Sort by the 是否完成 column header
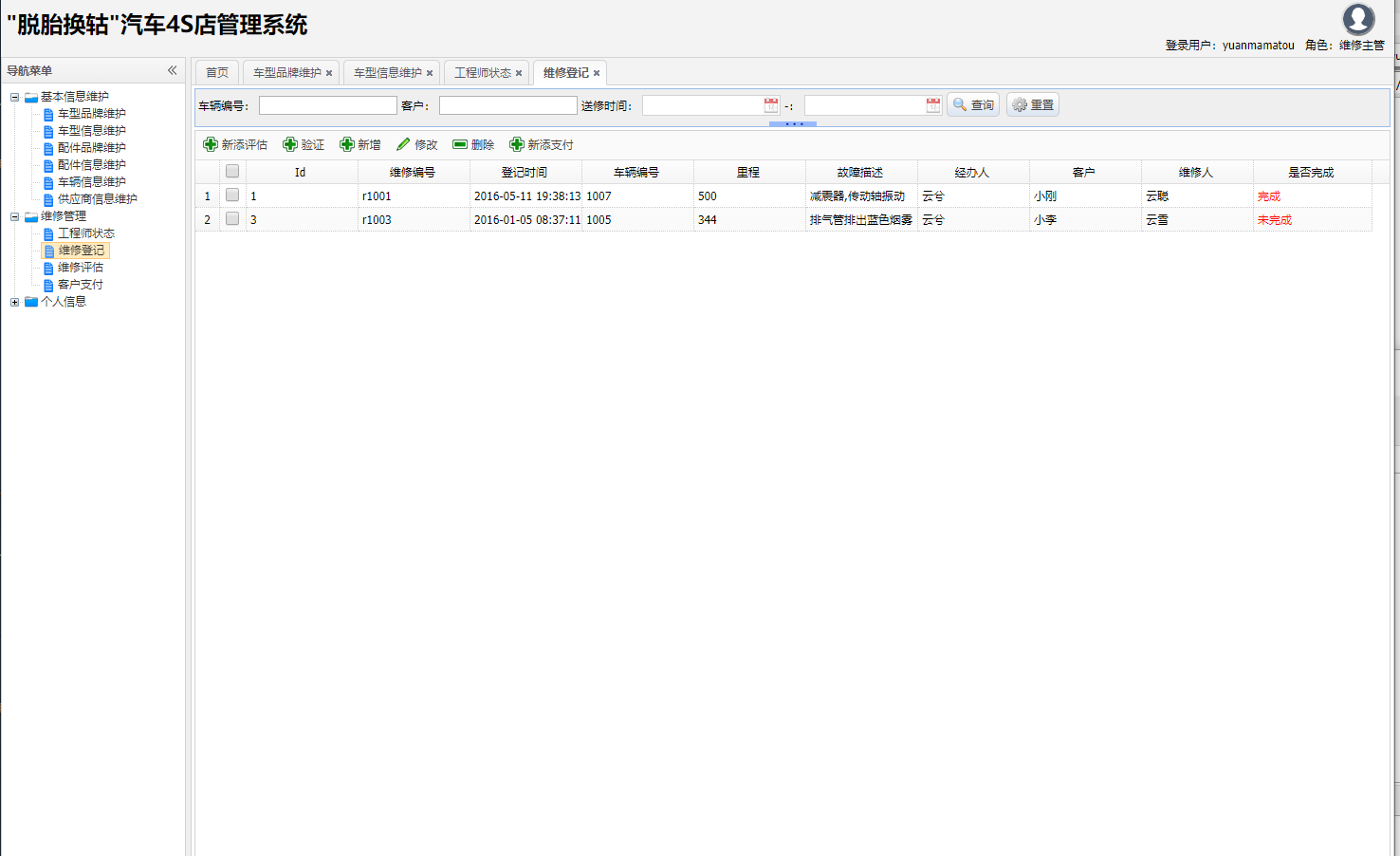 point(1312,173)
